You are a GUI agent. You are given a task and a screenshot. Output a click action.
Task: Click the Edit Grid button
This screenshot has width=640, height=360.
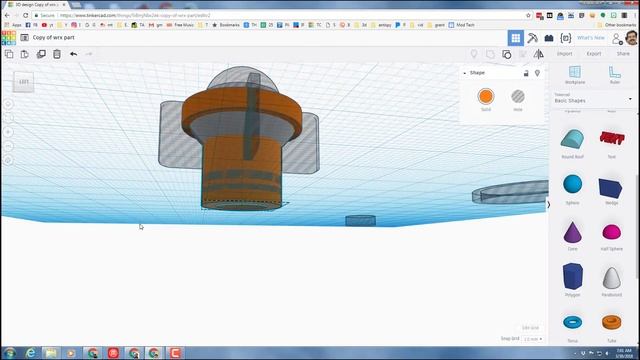(530, 328)
